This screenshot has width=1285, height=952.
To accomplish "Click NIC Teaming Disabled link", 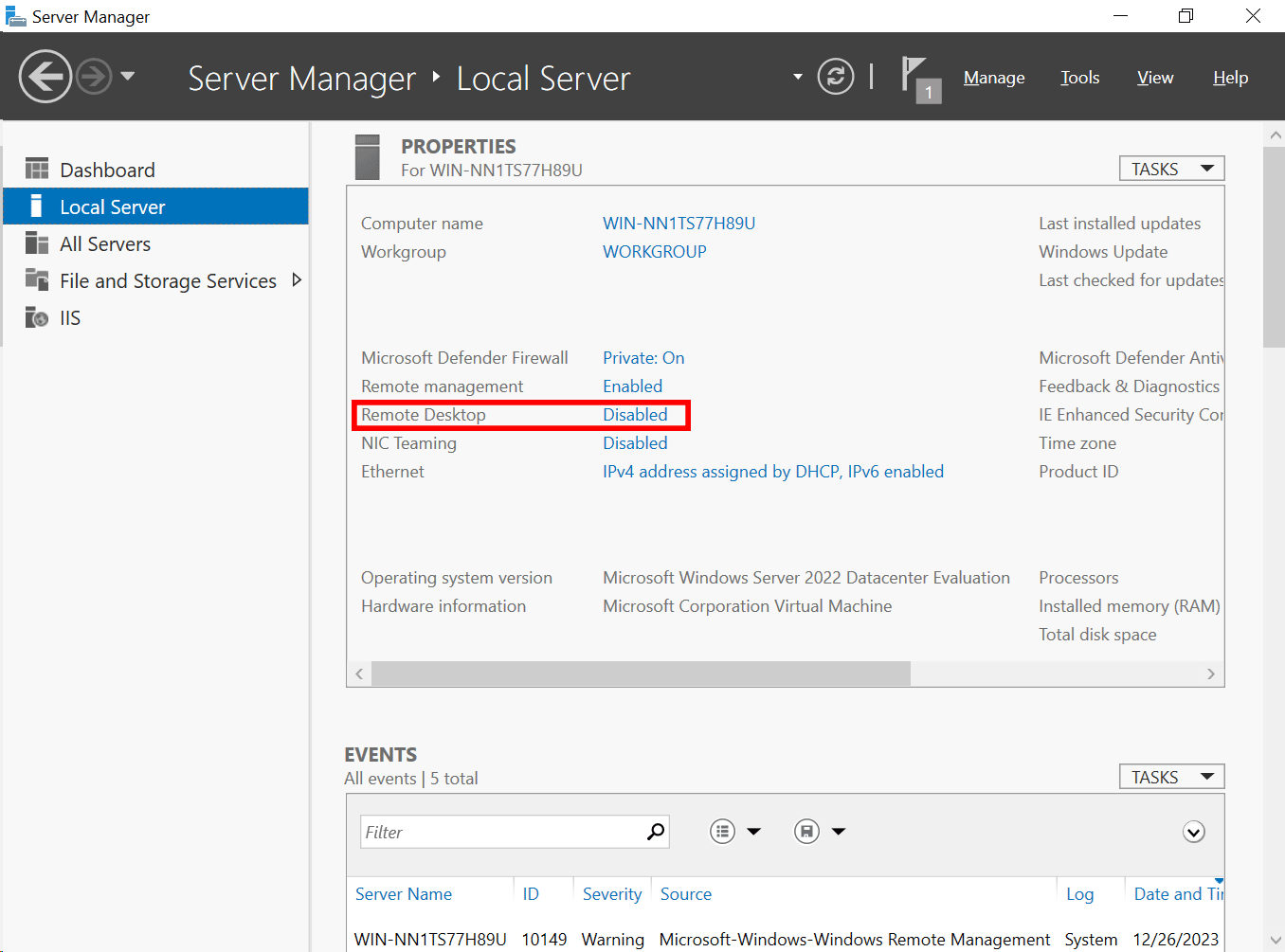I will pos(635,443).
